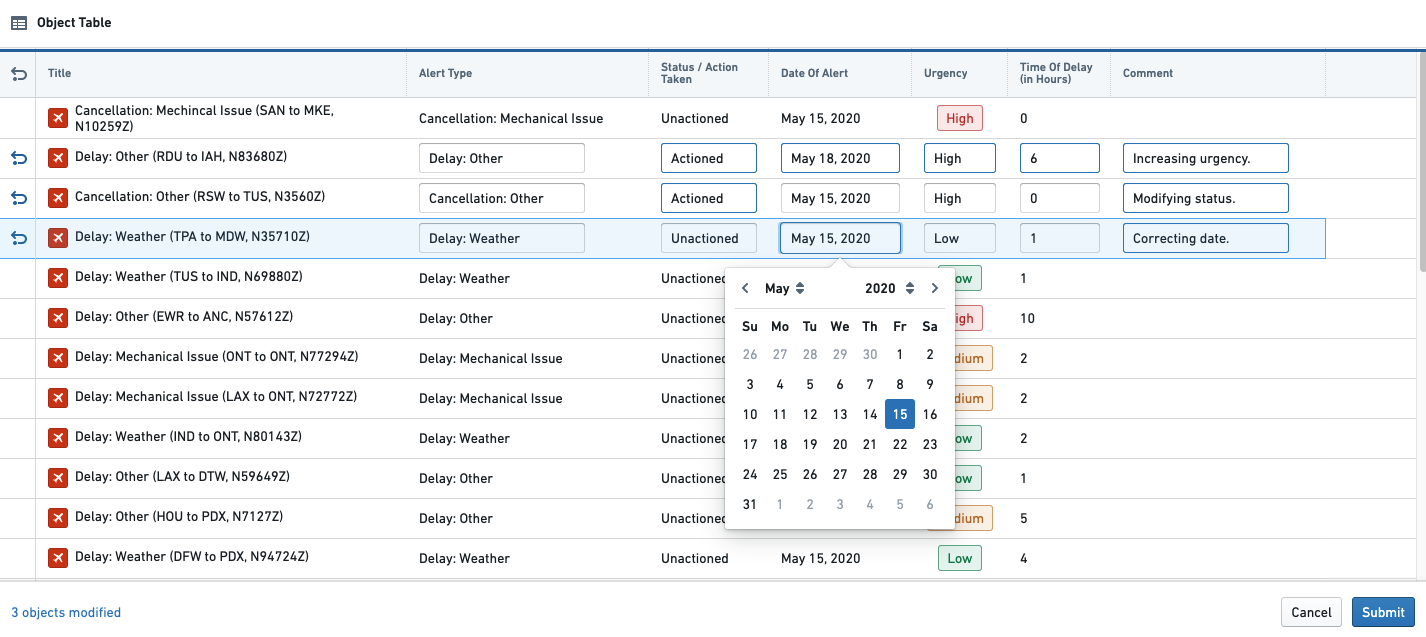The width and height of the screenshot is (1426, 637).
Task: Open Alert Type dropdown for RDU to IAH
Action: 502,158
